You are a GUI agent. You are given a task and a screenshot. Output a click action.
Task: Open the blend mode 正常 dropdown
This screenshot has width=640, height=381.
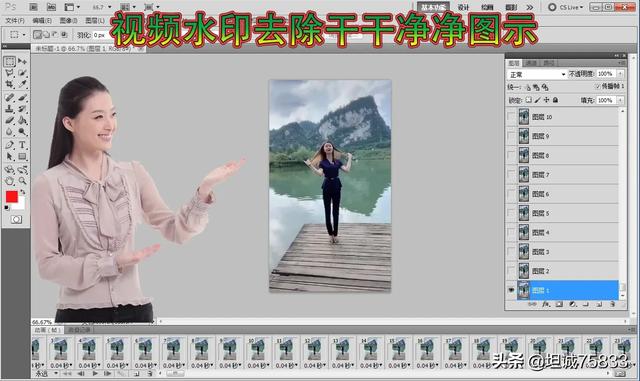pyautogui.click(x=537, y=74)
